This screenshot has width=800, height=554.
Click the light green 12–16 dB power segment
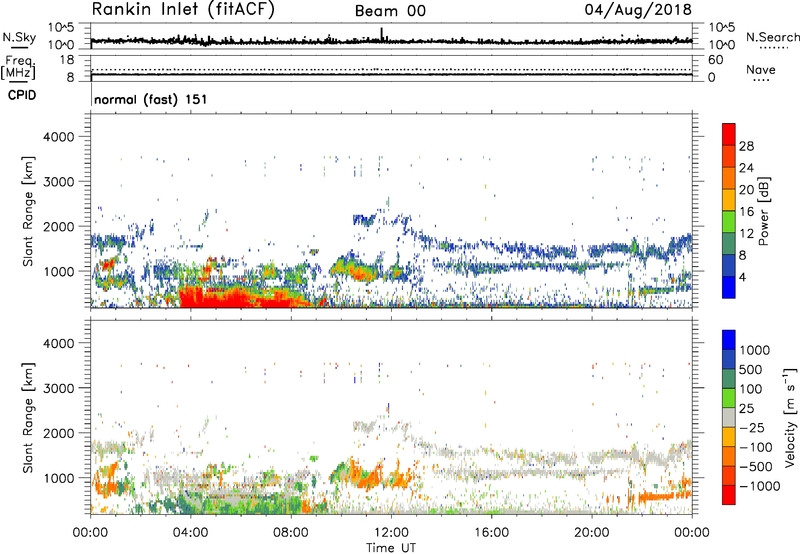[729, 222]
